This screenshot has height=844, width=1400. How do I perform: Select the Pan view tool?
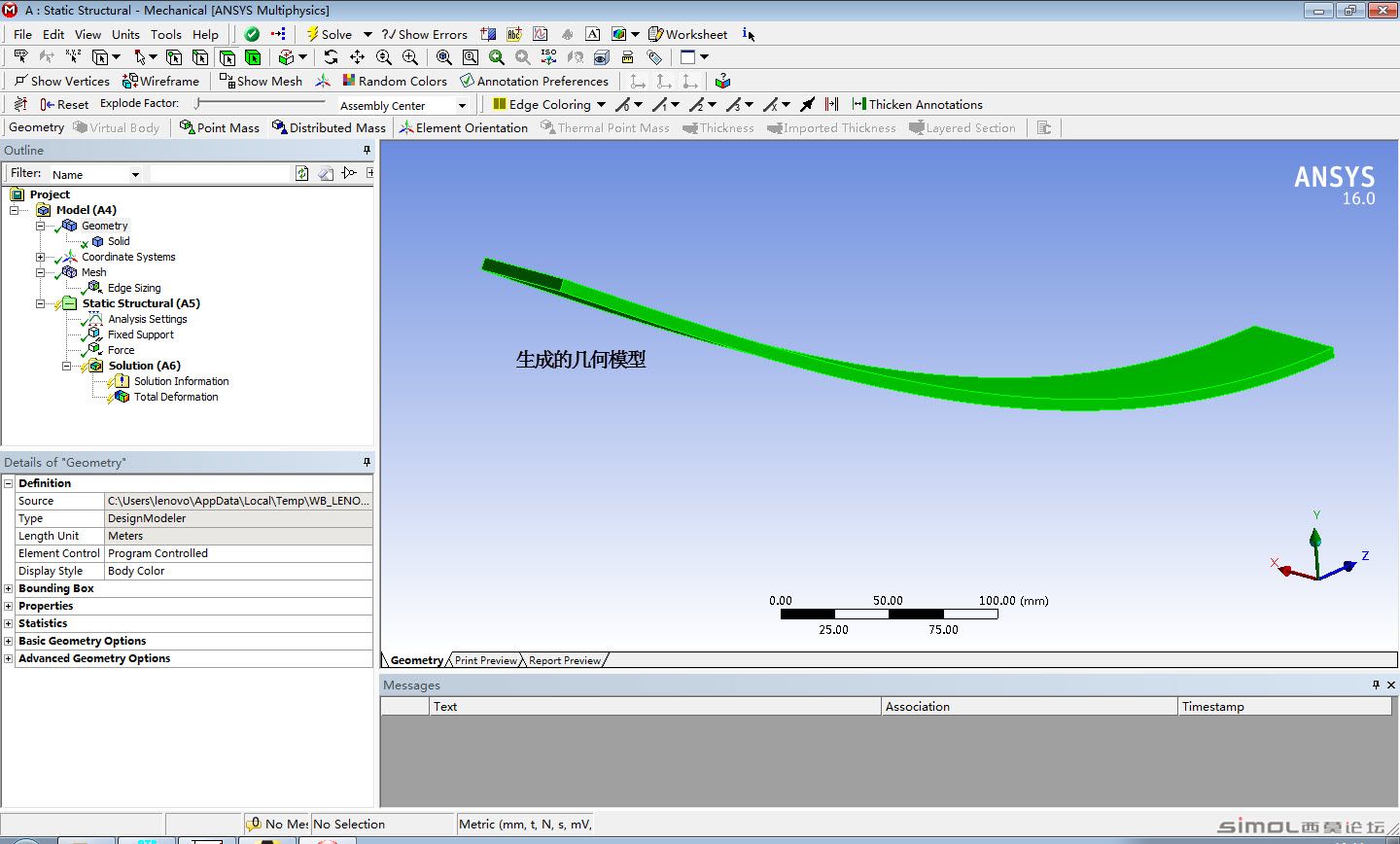click(x=357, y=57)
